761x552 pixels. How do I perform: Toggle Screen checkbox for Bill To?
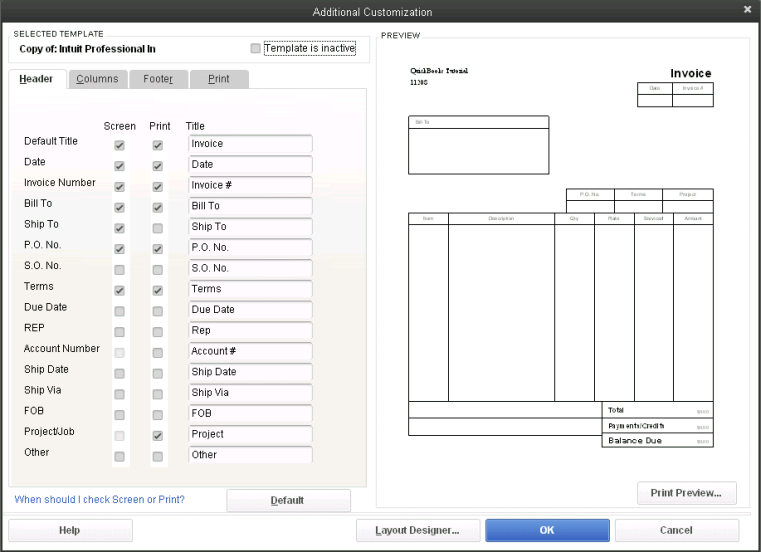click(119, 208)
